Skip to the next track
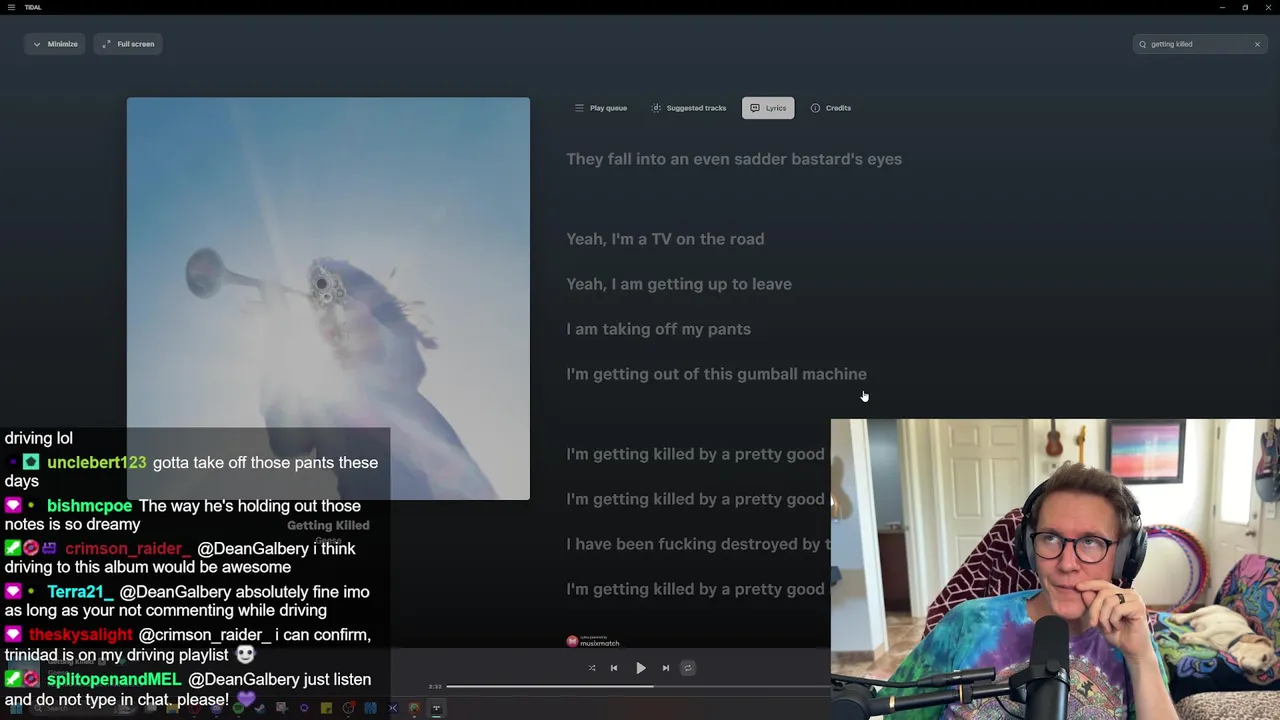The height and width of the screenshot is (720, 1280). click(x=665, y=668)
